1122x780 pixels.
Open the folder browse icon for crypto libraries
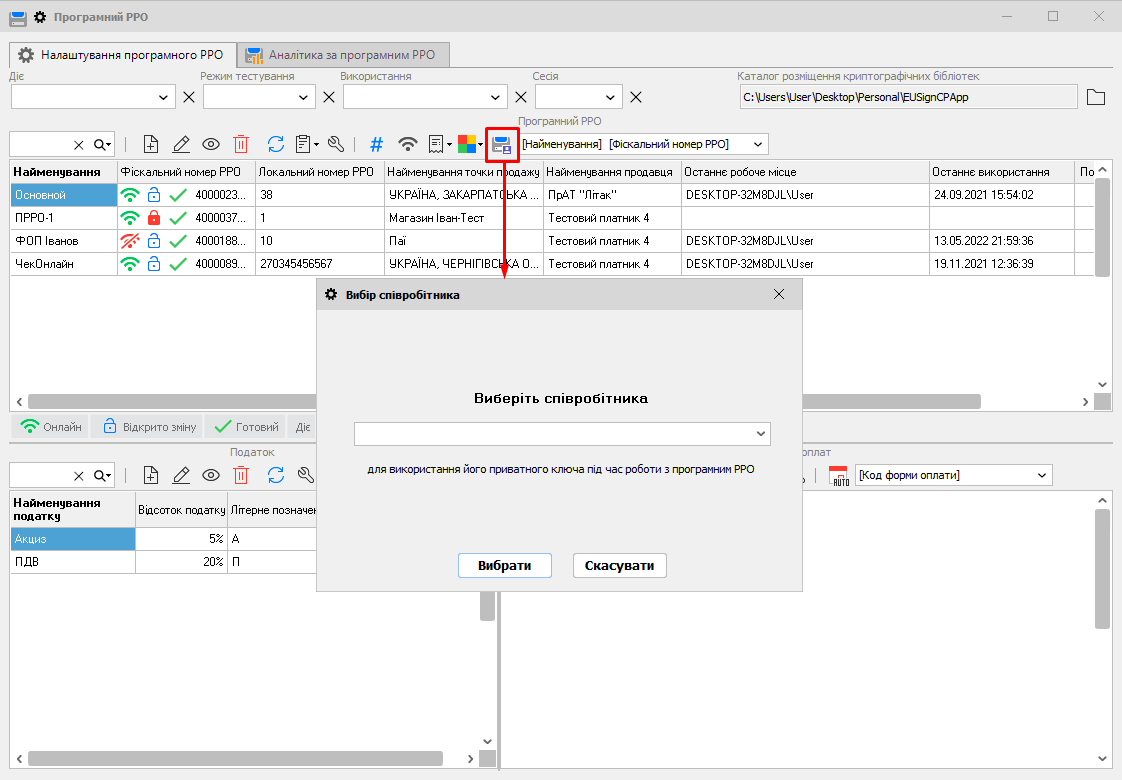coord(1096,97)
